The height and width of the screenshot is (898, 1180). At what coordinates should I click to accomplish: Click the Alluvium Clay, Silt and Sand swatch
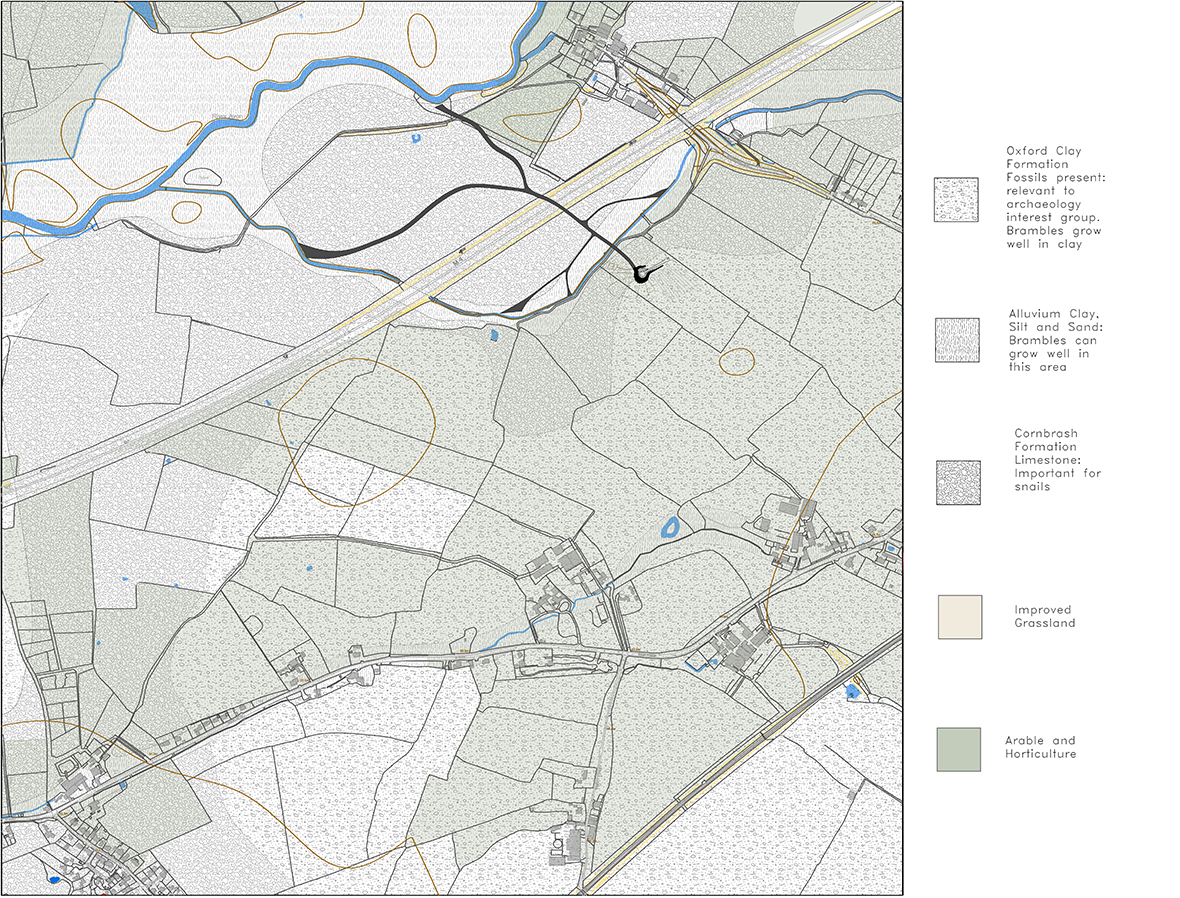[957, 339]
